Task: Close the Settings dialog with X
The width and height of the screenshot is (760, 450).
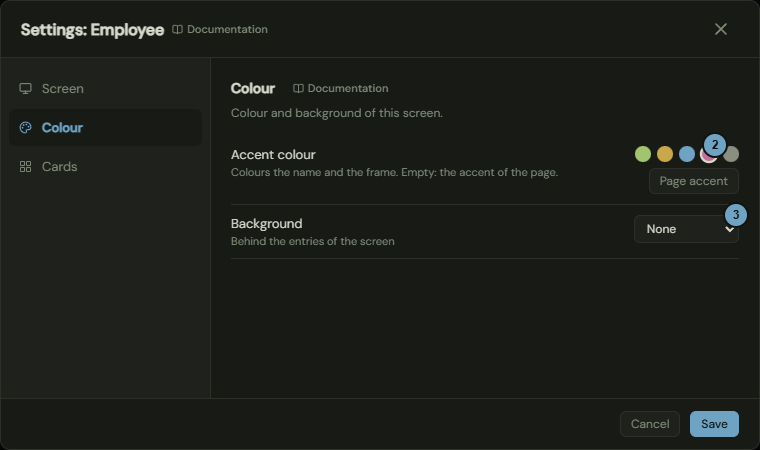Action: click(721, 29)
